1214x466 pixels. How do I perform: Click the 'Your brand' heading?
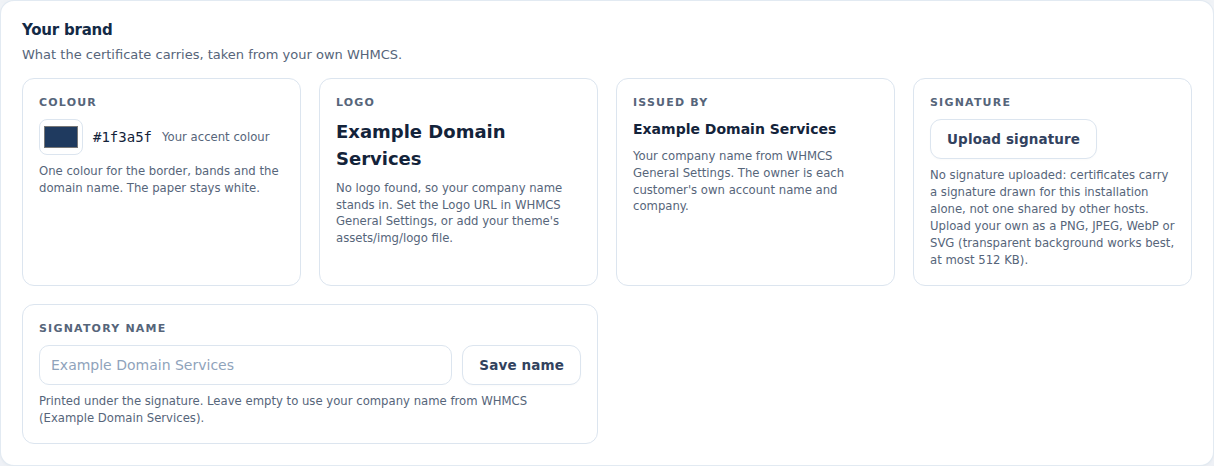pos(67,30)
